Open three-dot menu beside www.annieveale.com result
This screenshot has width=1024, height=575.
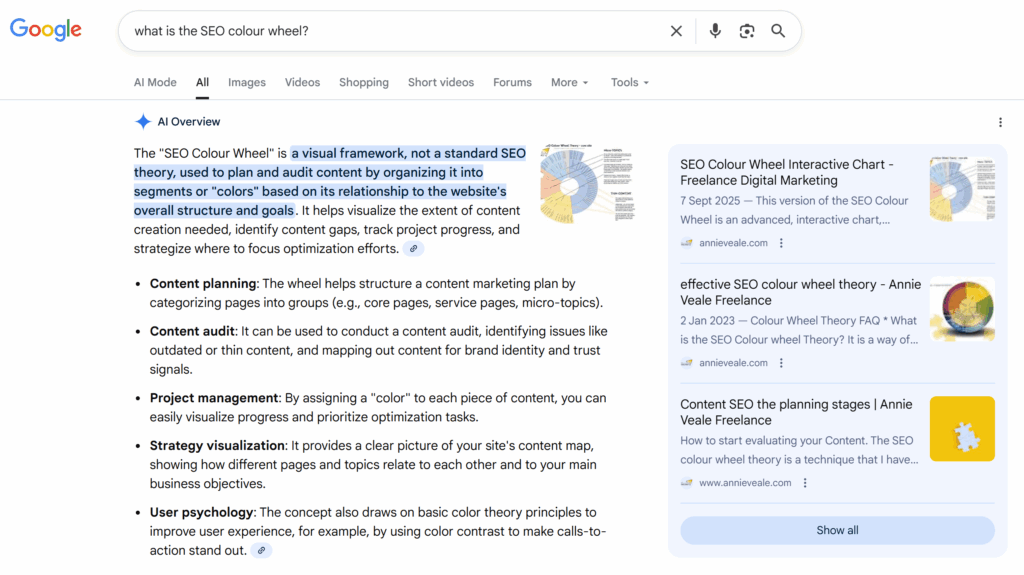coord(805,483)
